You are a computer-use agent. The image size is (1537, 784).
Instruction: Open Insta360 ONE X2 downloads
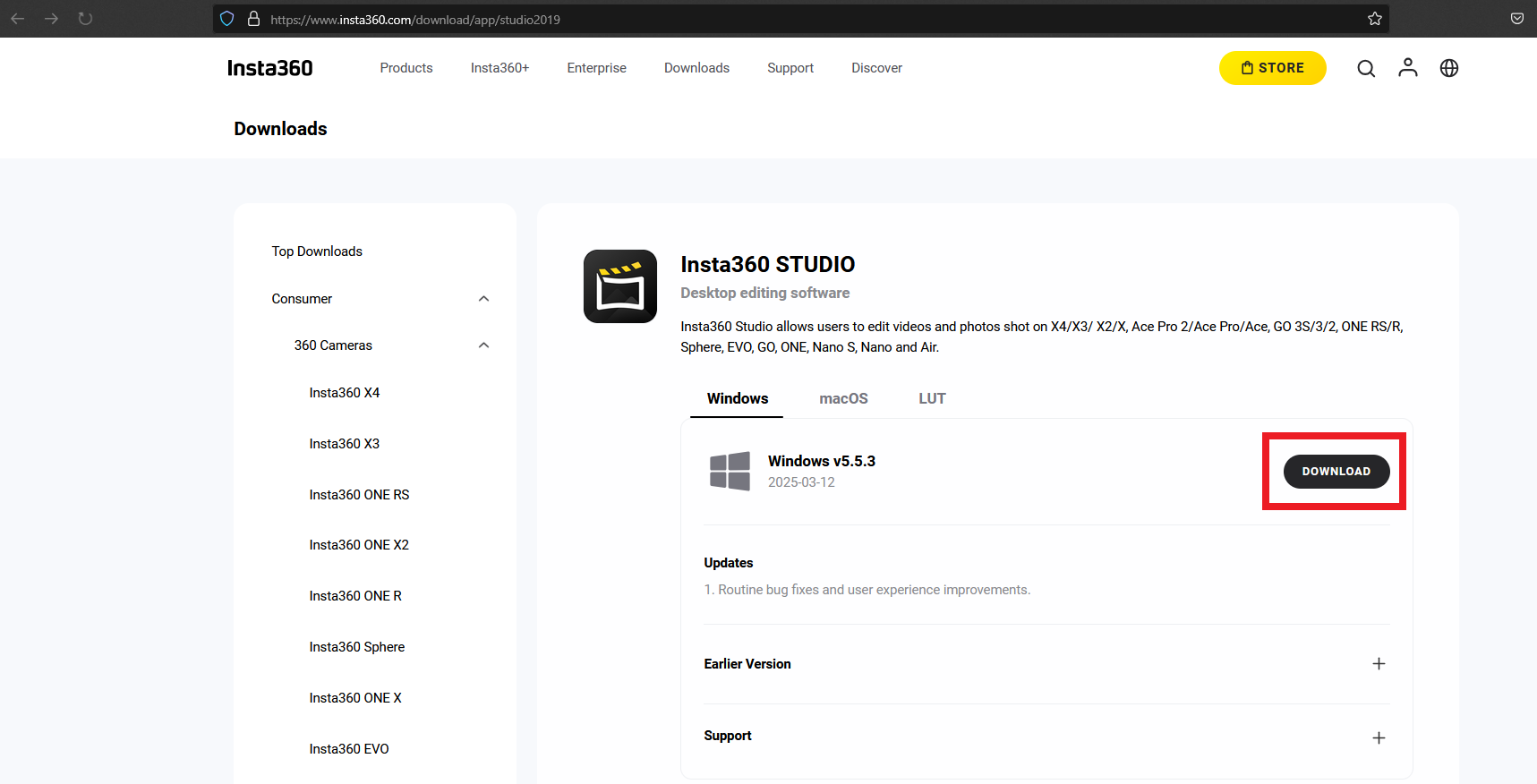pos(359,545)
